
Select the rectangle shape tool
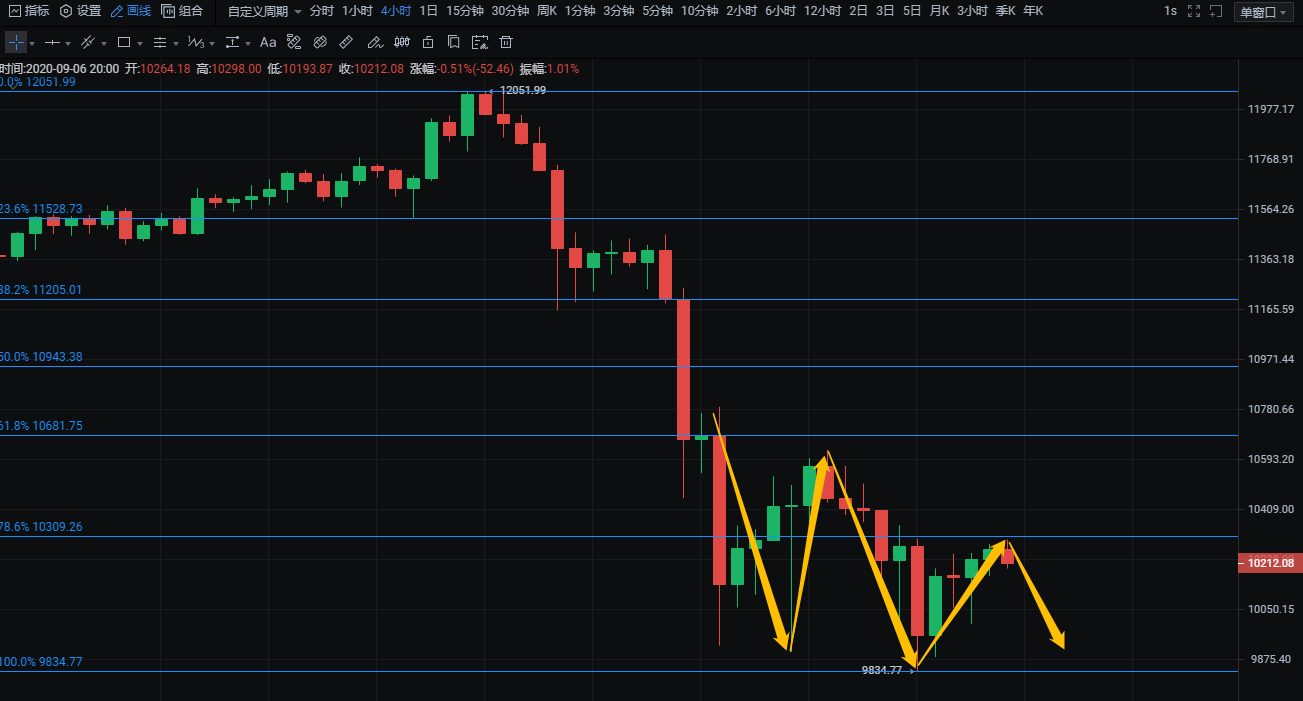(x=124, y=43)
